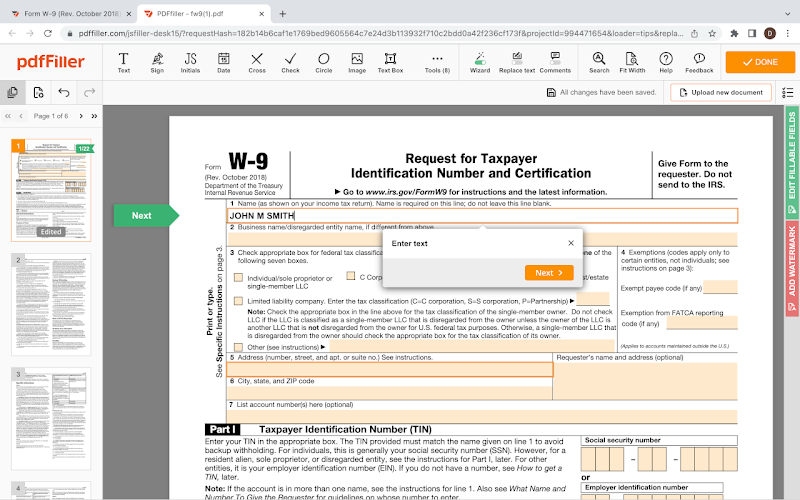Click the Exempt payee code field

(720, 287)
